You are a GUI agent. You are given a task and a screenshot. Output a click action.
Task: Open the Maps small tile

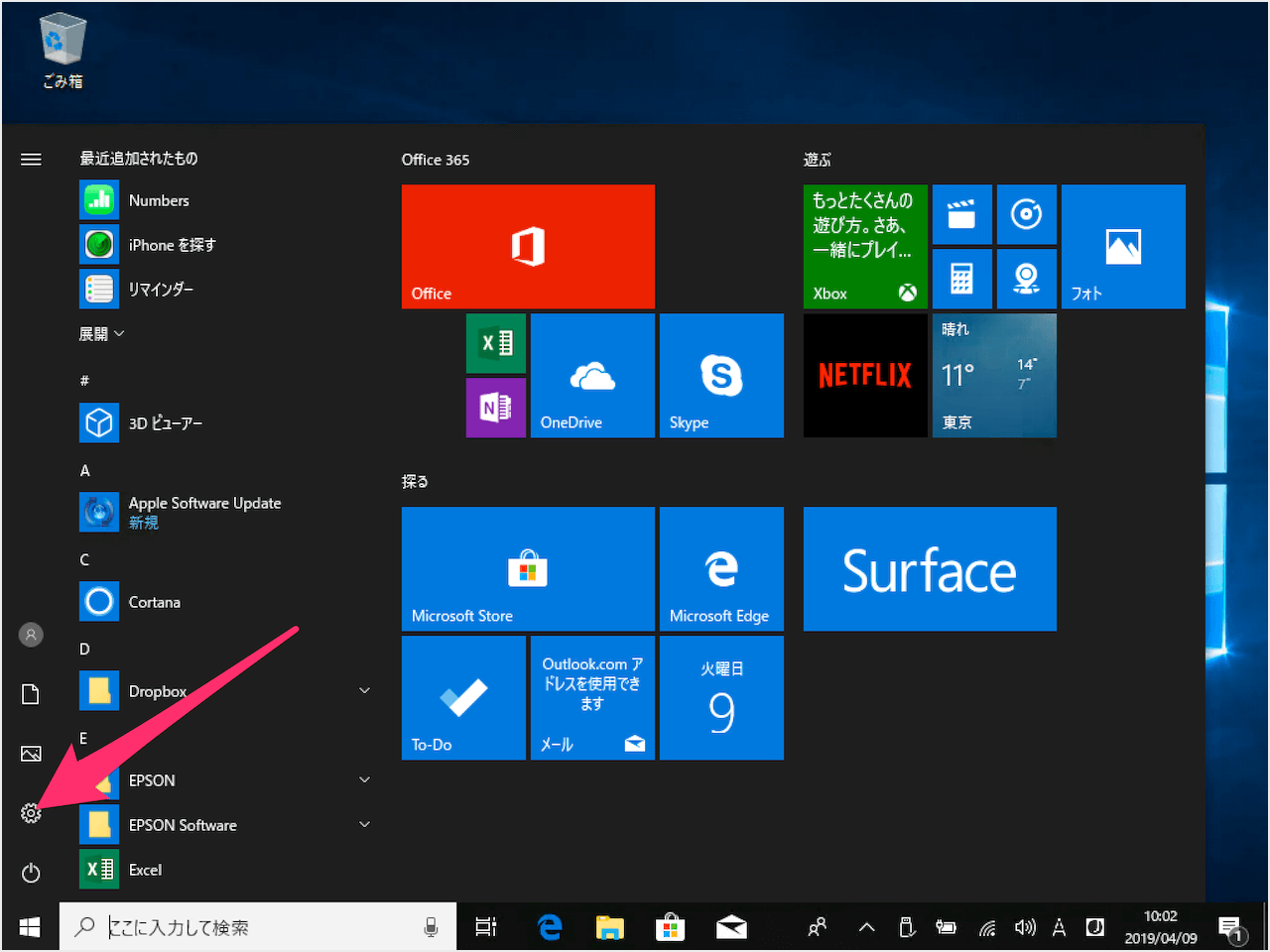point(1027,279)
